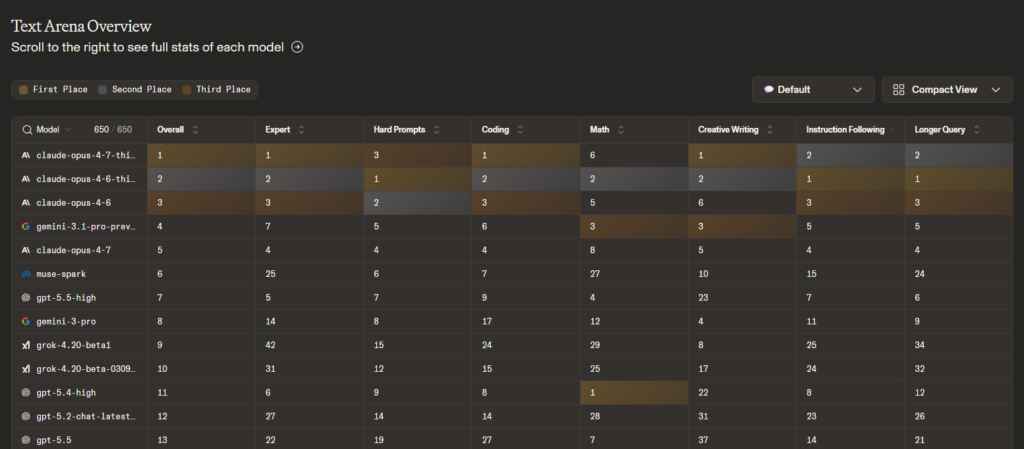Open the gpt-5.2-chat-latest model name
This screenshot has width=1024, height=449.
(x=86, y=416)
